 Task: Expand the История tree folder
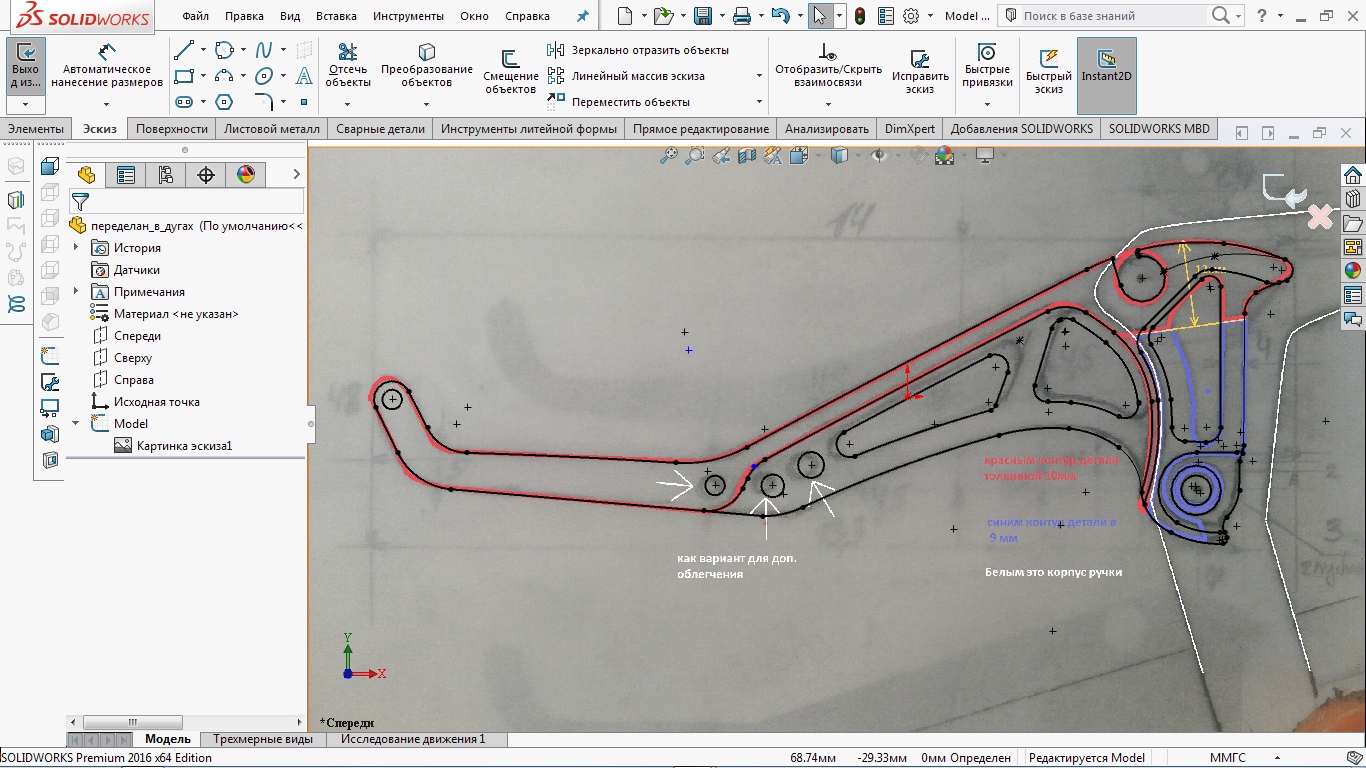[x=77, y=248]
